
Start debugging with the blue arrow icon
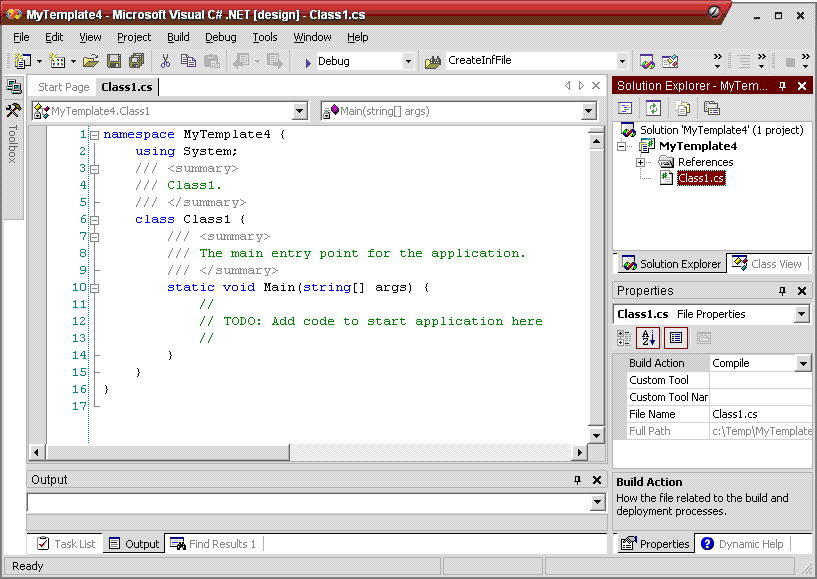pos(307,63)
